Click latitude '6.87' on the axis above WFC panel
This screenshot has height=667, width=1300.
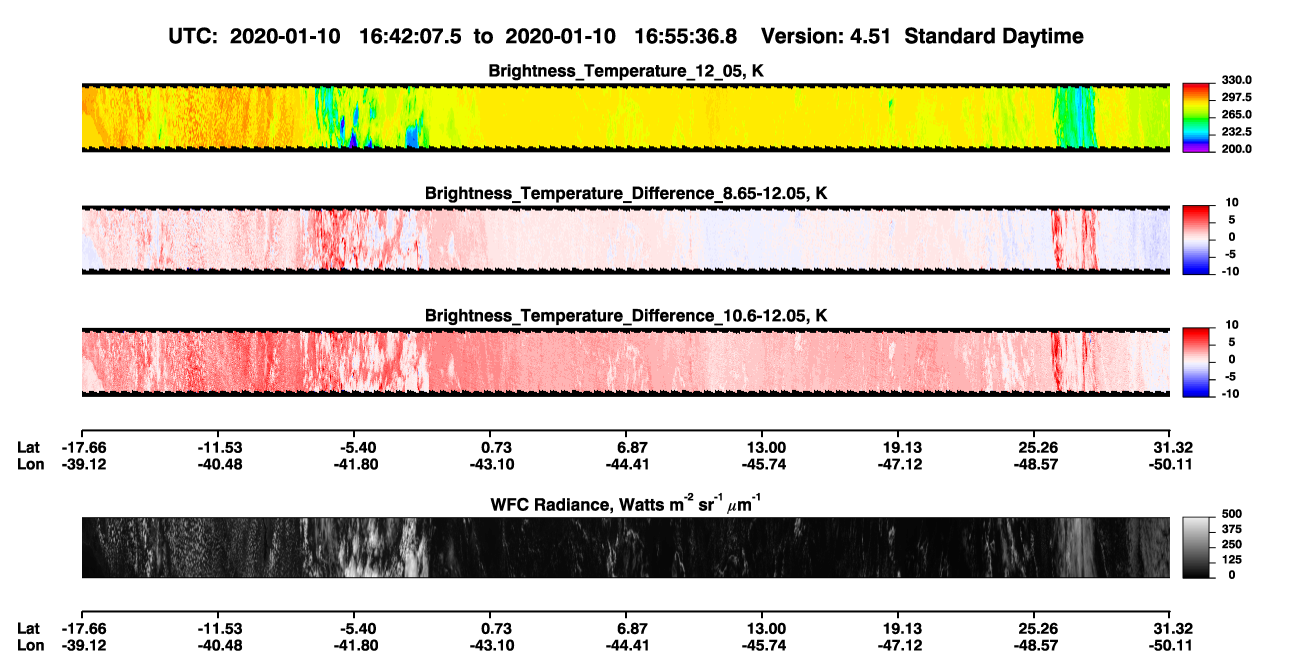click(x=633, y=447)
